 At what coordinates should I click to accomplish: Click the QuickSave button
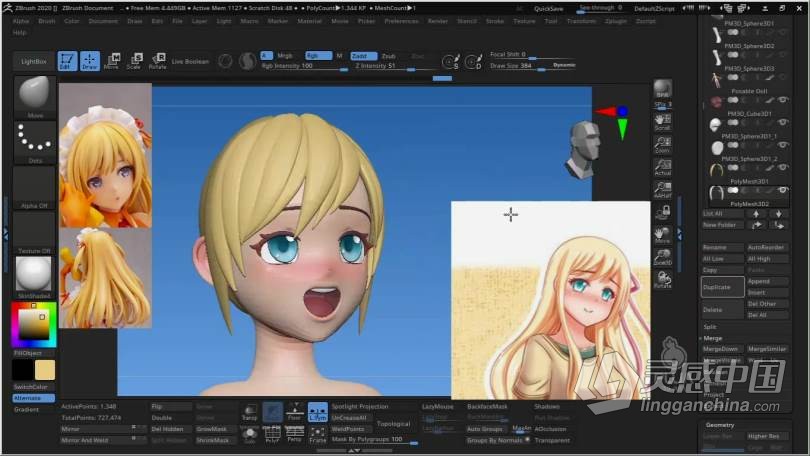(549, 9)
